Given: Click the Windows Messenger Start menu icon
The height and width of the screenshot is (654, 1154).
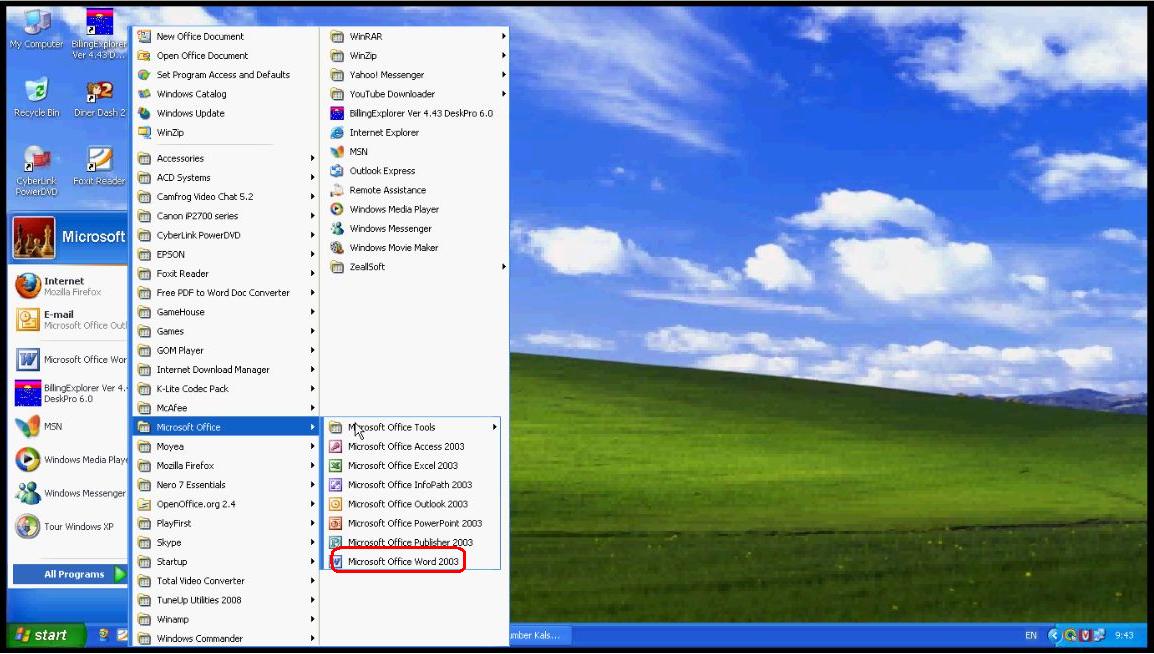Looking at the screenshot, I should point(27,493).
